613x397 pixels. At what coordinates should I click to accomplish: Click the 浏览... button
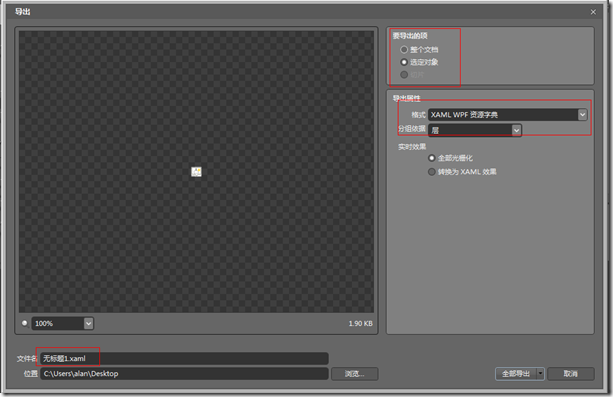click(355, 374)
